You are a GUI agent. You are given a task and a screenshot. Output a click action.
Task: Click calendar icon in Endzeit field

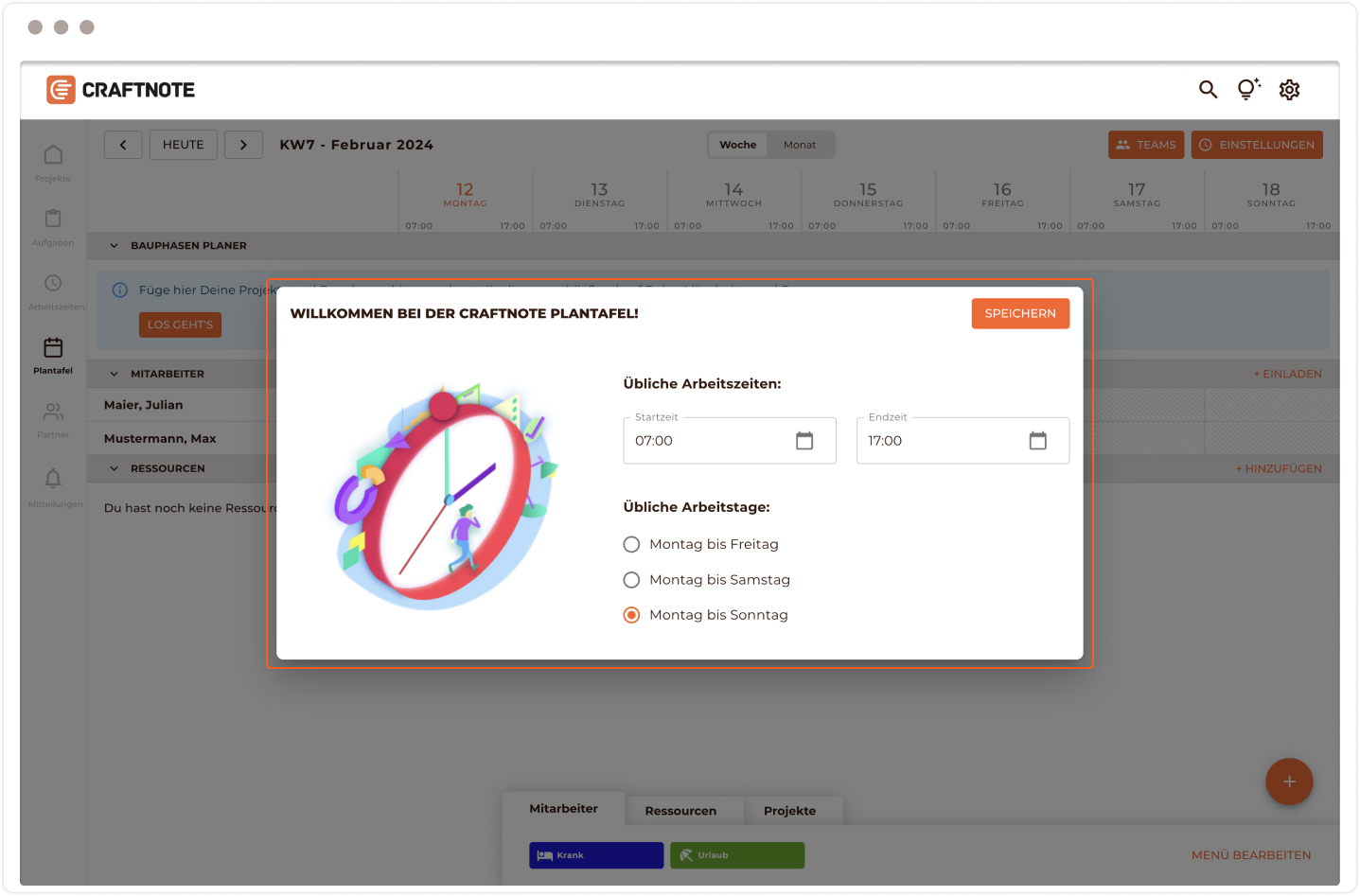(x=1038, y=441)
